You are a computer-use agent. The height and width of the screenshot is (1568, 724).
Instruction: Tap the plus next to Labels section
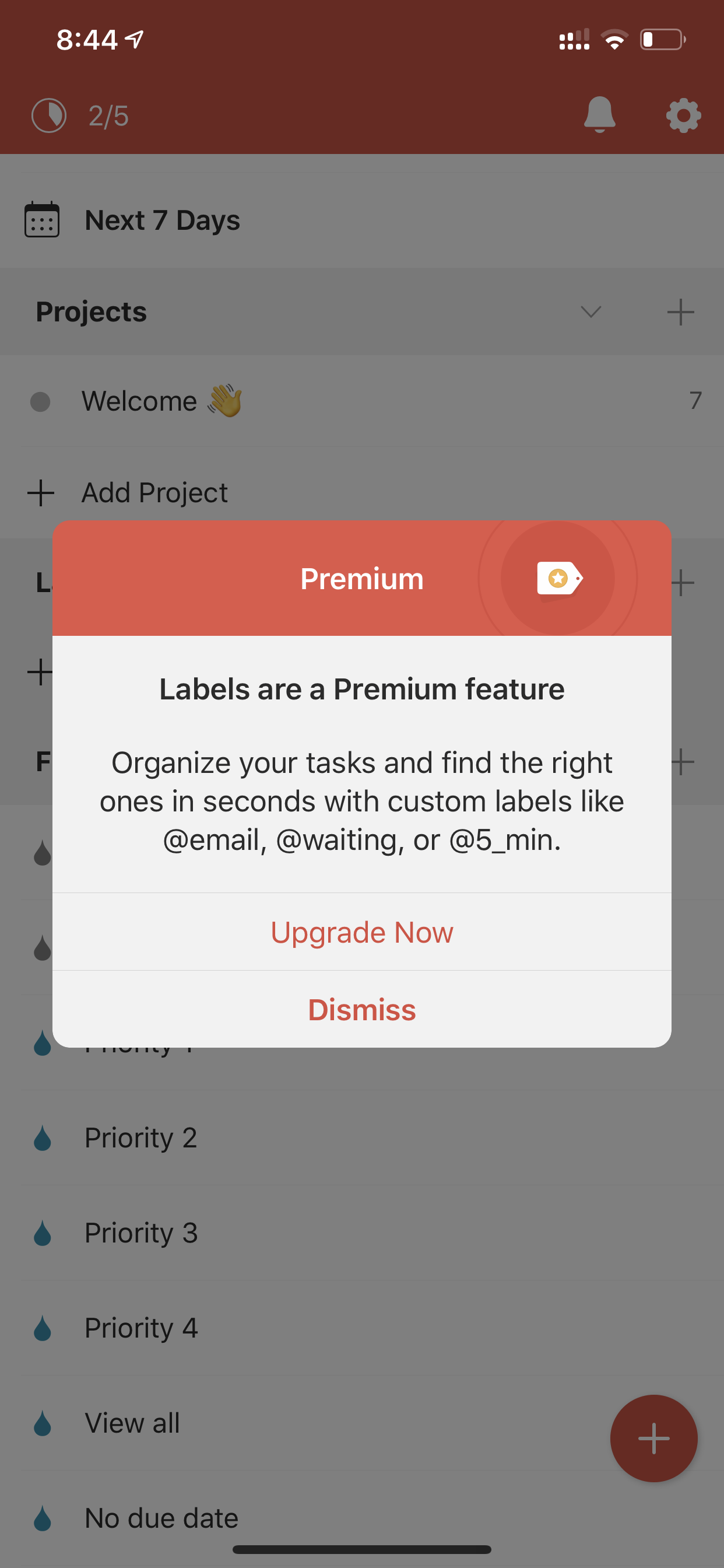coord(683,583)
